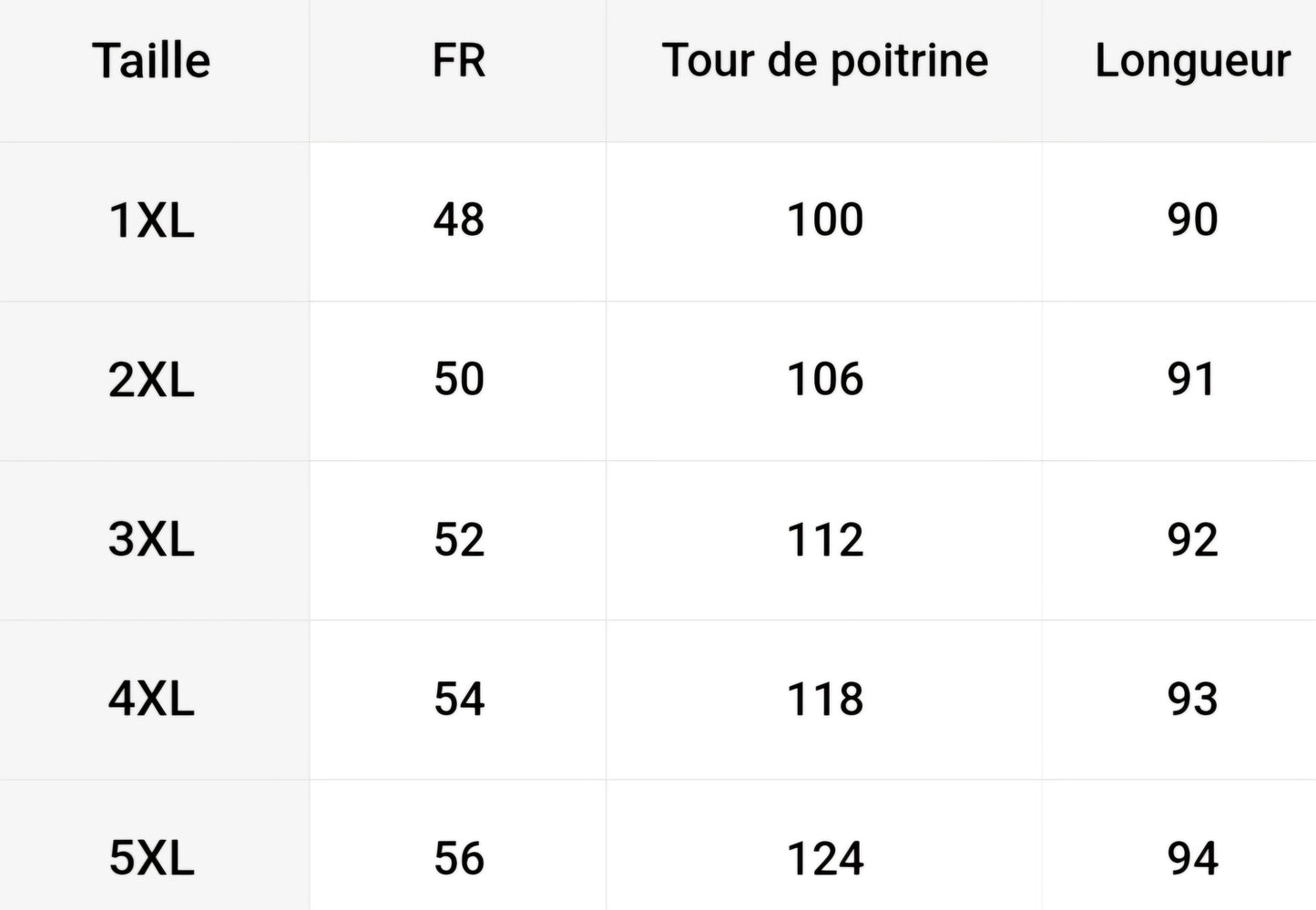Click chest measurement 124 value

pyautogui.click(x=824, y=858)
